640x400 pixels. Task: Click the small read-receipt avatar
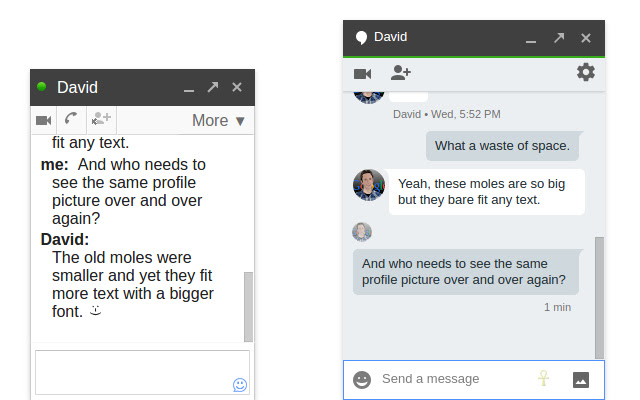(x=362, y=232)
